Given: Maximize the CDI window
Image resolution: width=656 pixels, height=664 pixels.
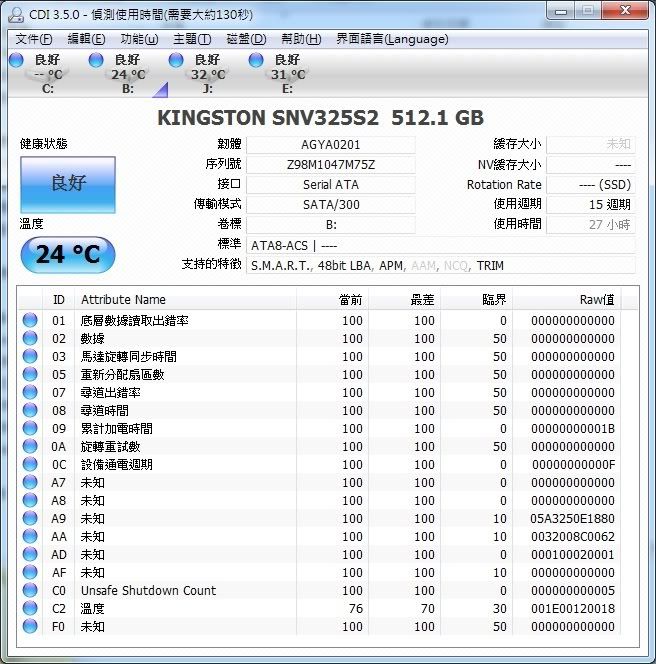Looking at the screenshot, I should 588,11.
